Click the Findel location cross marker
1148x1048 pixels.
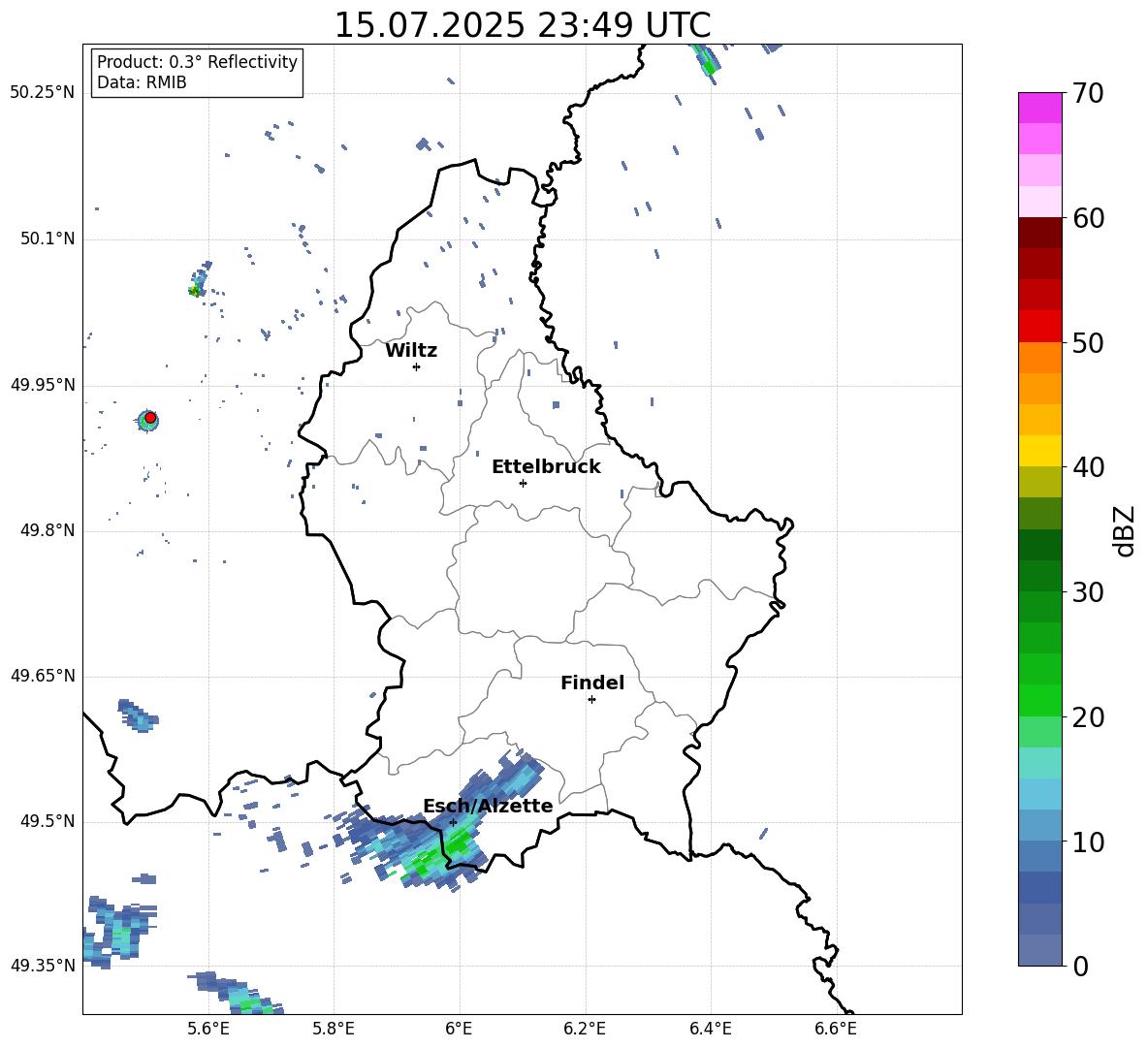point(591,700)
